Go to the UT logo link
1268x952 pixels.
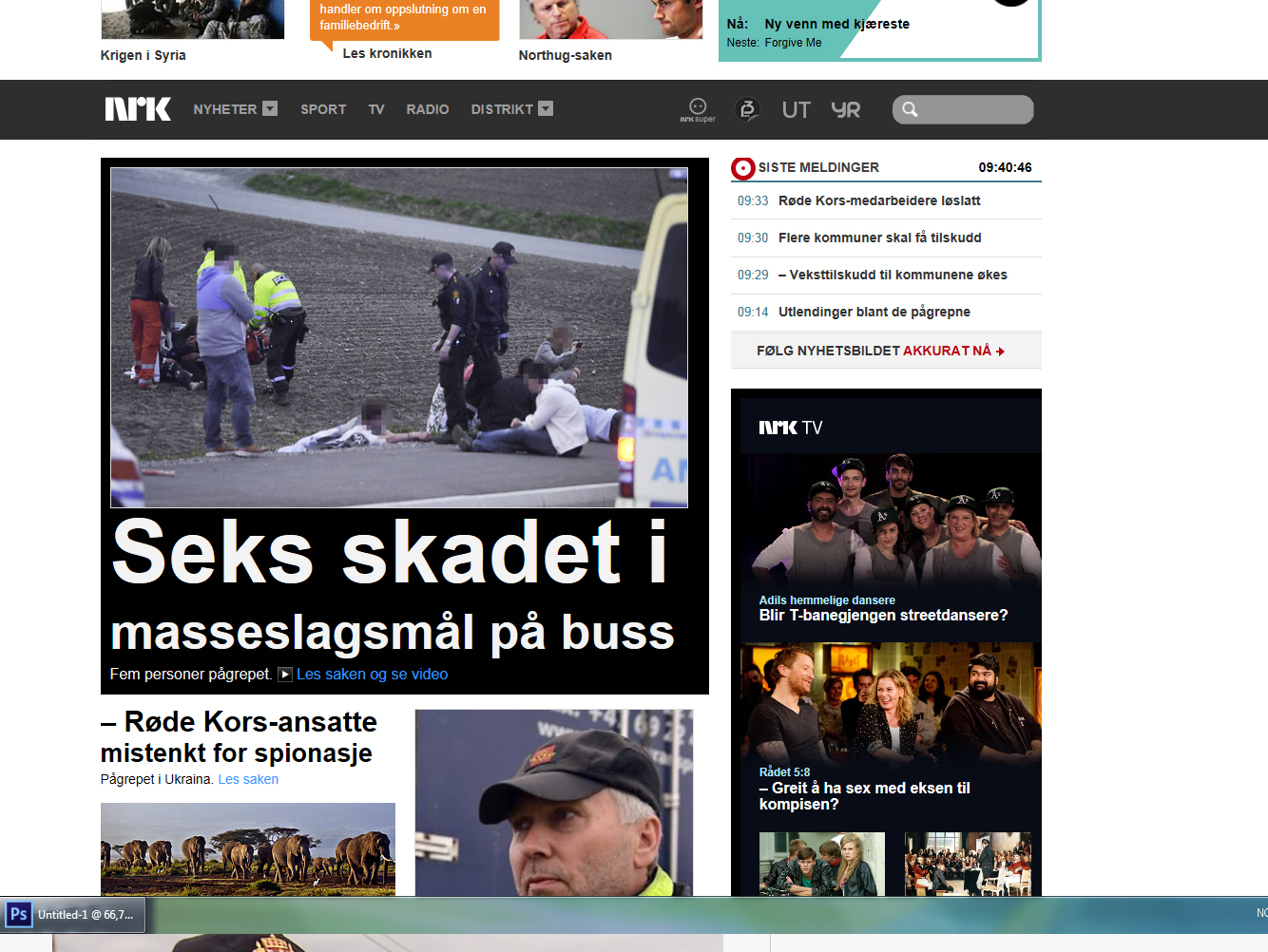tap(796, 110)
